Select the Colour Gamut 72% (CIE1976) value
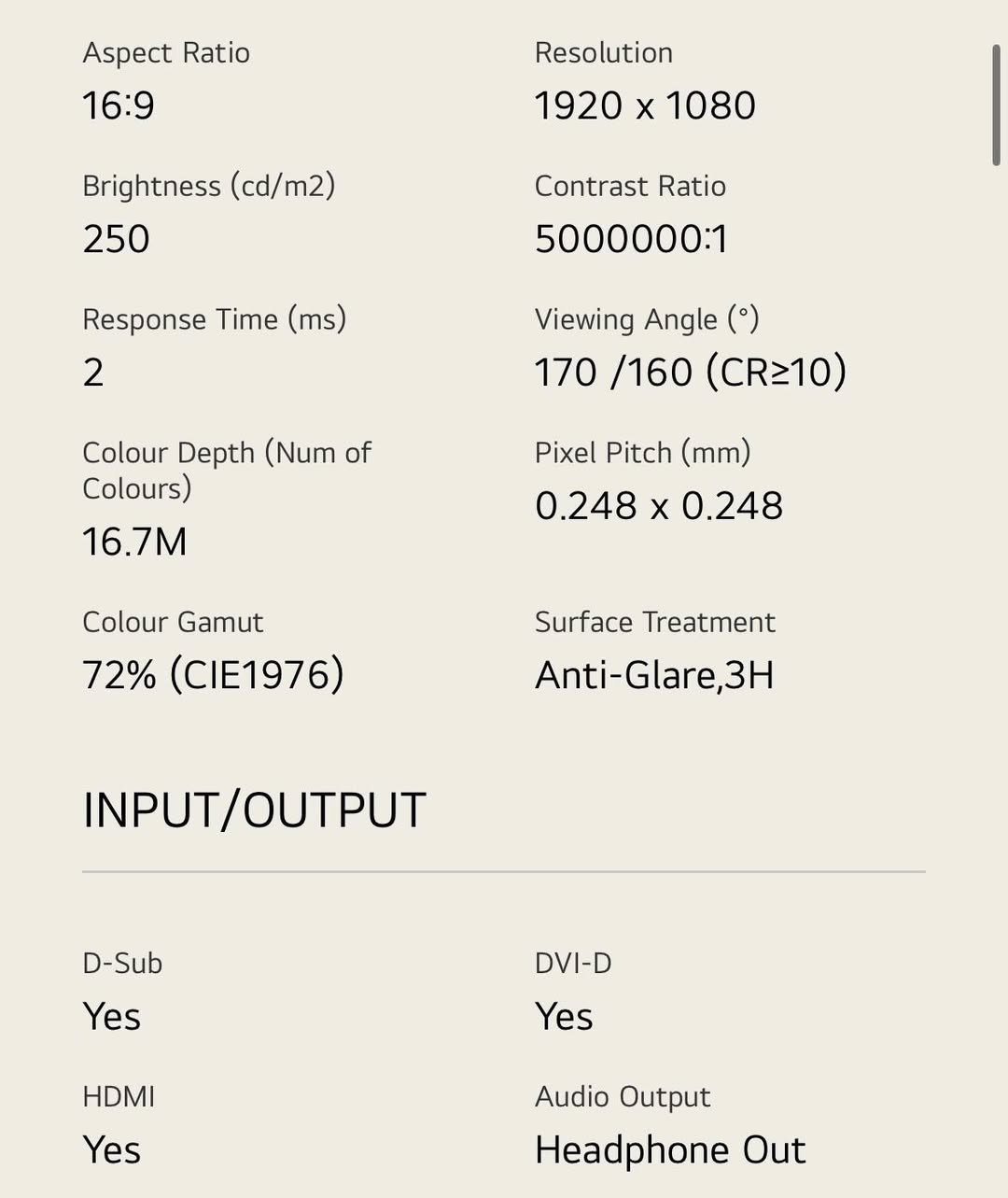Viewport: 1008px width, 1198px height. click(x=214, y=675)
